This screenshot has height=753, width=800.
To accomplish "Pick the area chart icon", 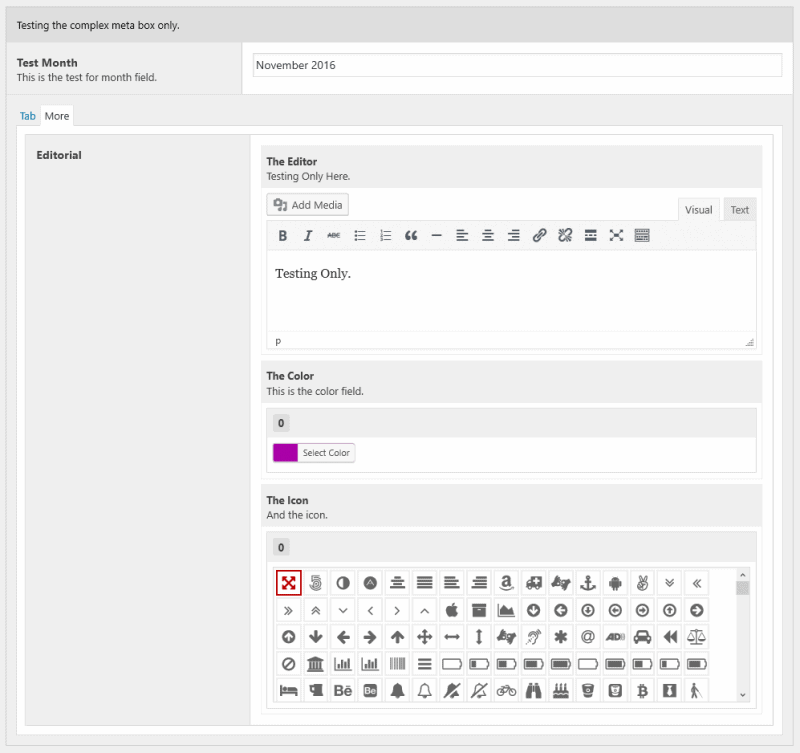I will point(506,610).
